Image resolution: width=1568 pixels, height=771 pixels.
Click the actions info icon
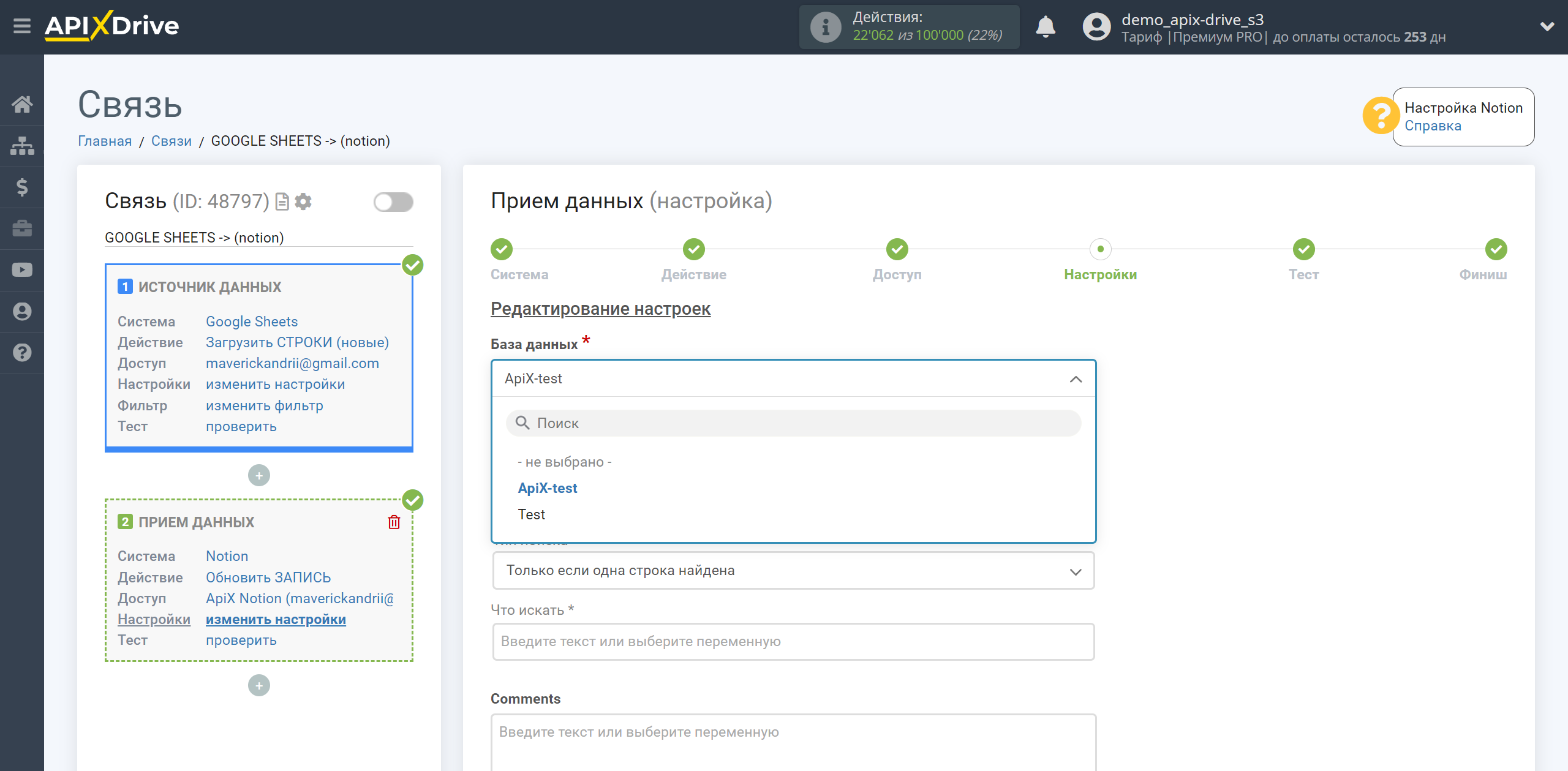click(x=825, y=27)
